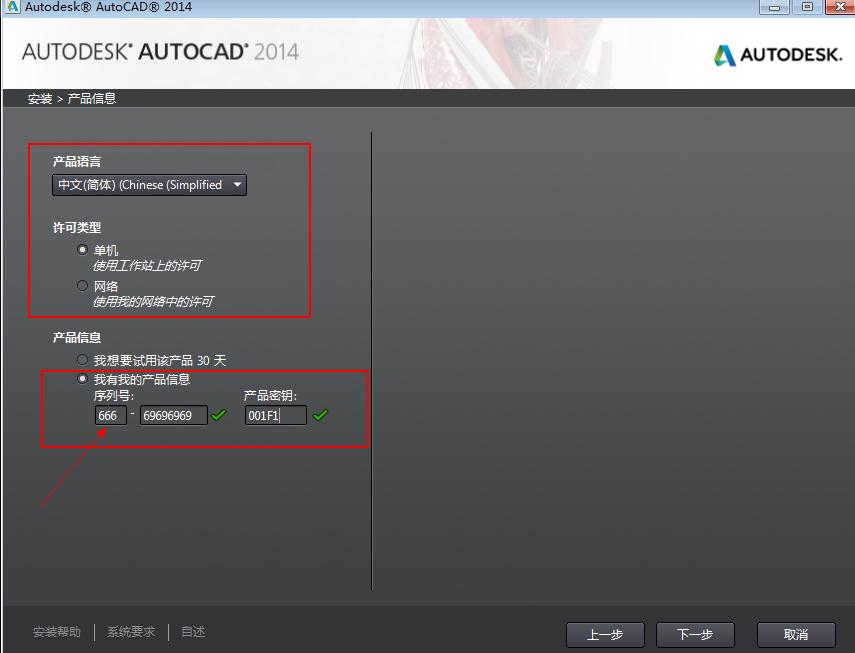Click the product key field containing 001F1
This screenshot has height=653, width=855.
click(276, 415)
